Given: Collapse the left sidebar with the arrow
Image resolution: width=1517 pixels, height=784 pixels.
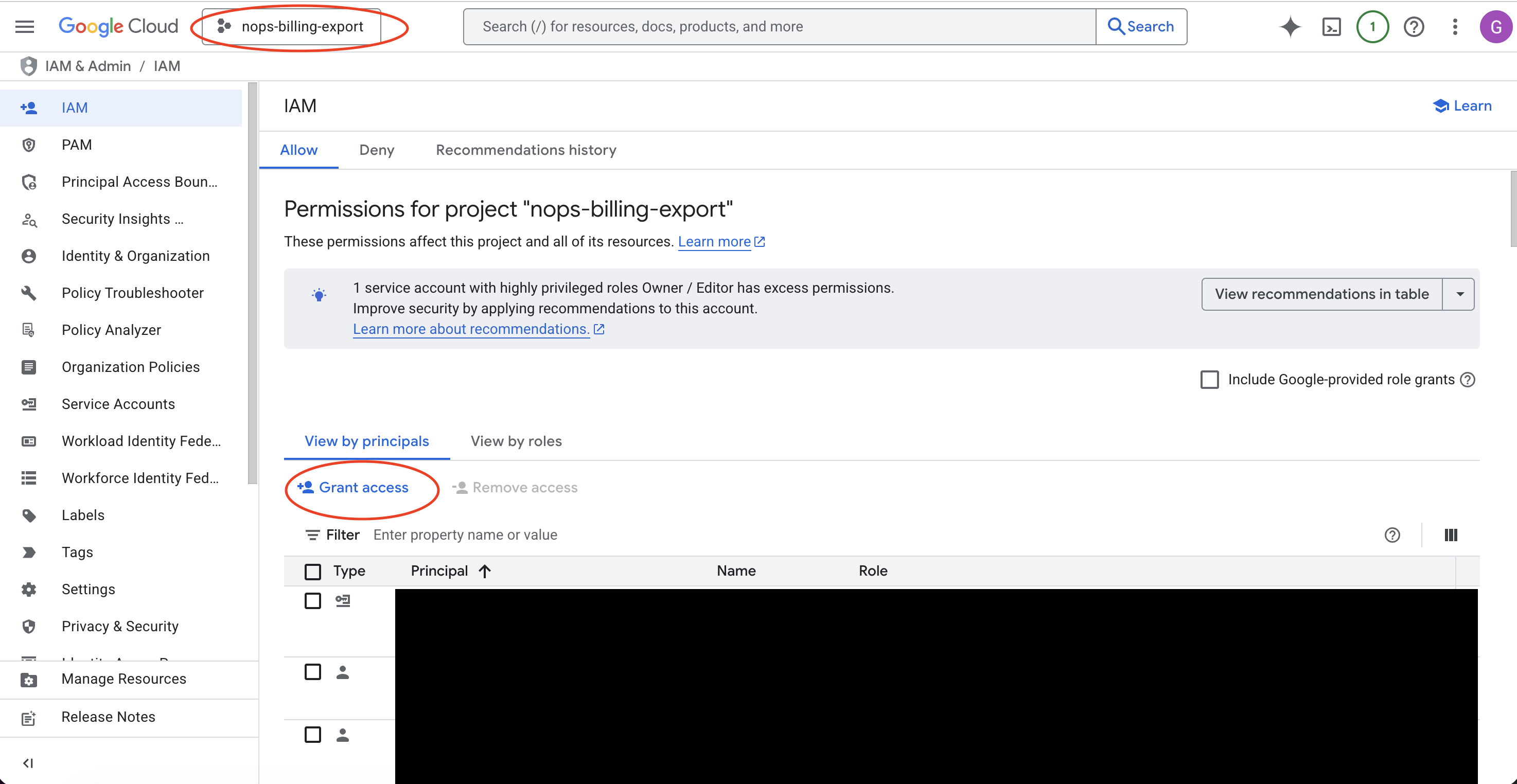Looking at the screenshot, I should [x=28, y=763].
